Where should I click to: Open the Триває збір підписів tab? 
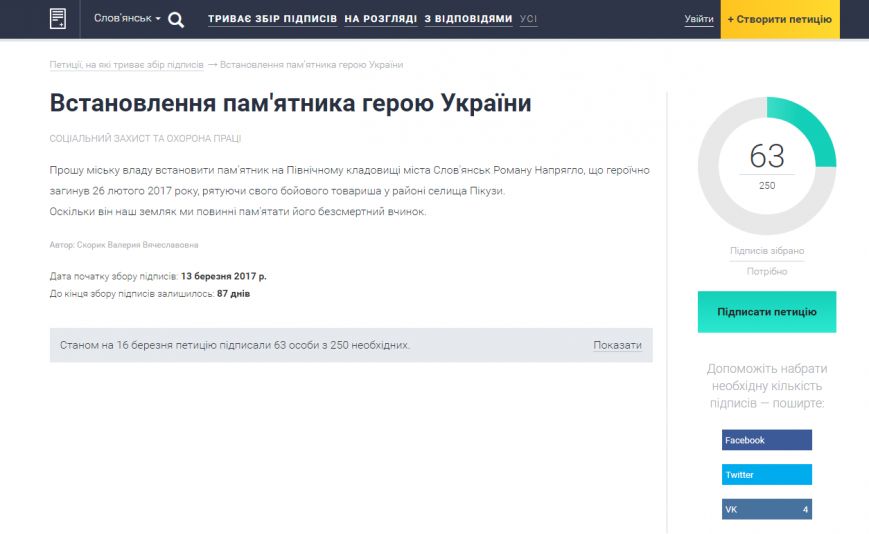(272, 19)
